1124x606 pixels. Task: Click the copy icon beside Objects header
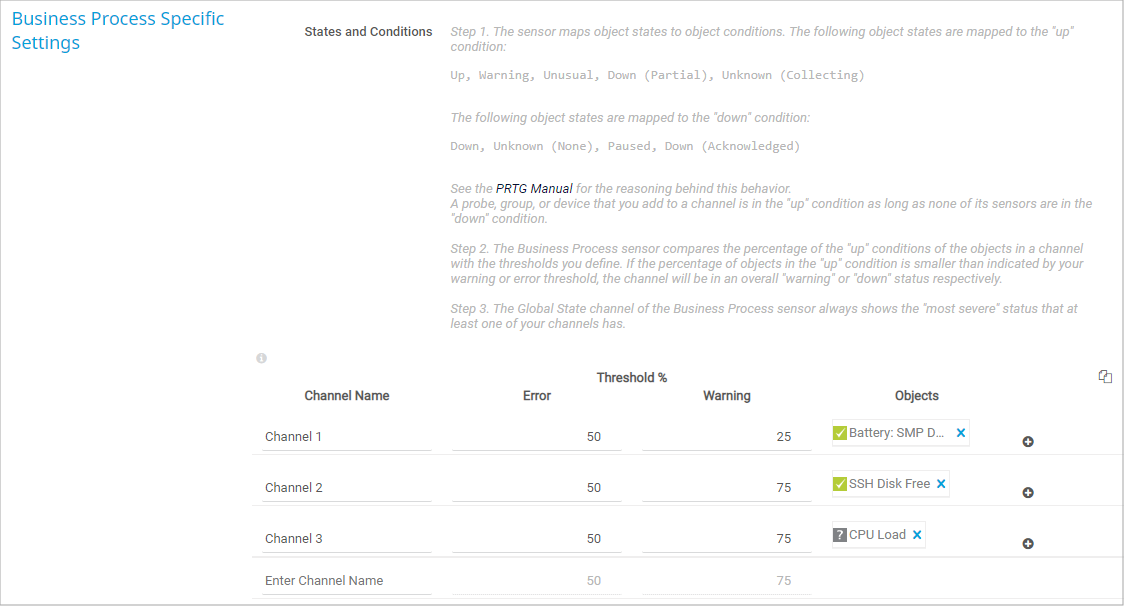tap(1105, 377)
